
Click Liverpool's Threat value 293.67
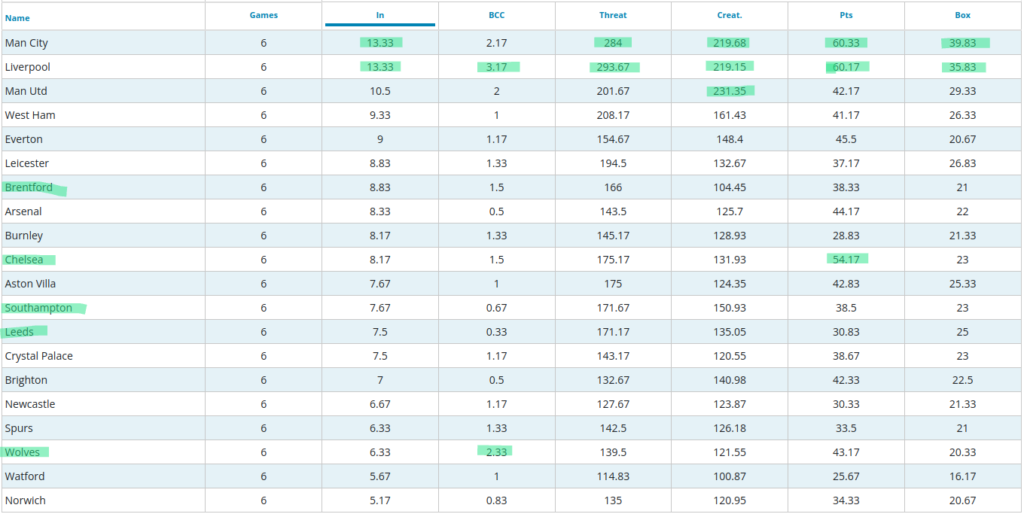coord(613,67)
